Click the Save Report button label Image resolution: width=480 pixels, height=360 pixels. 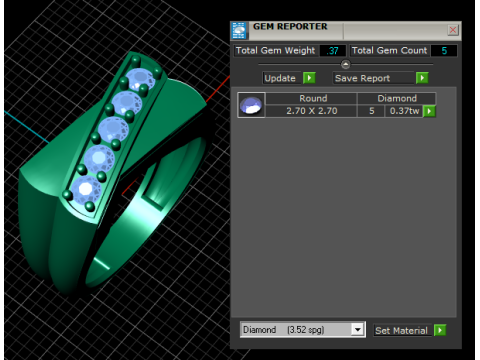point(373,78)
